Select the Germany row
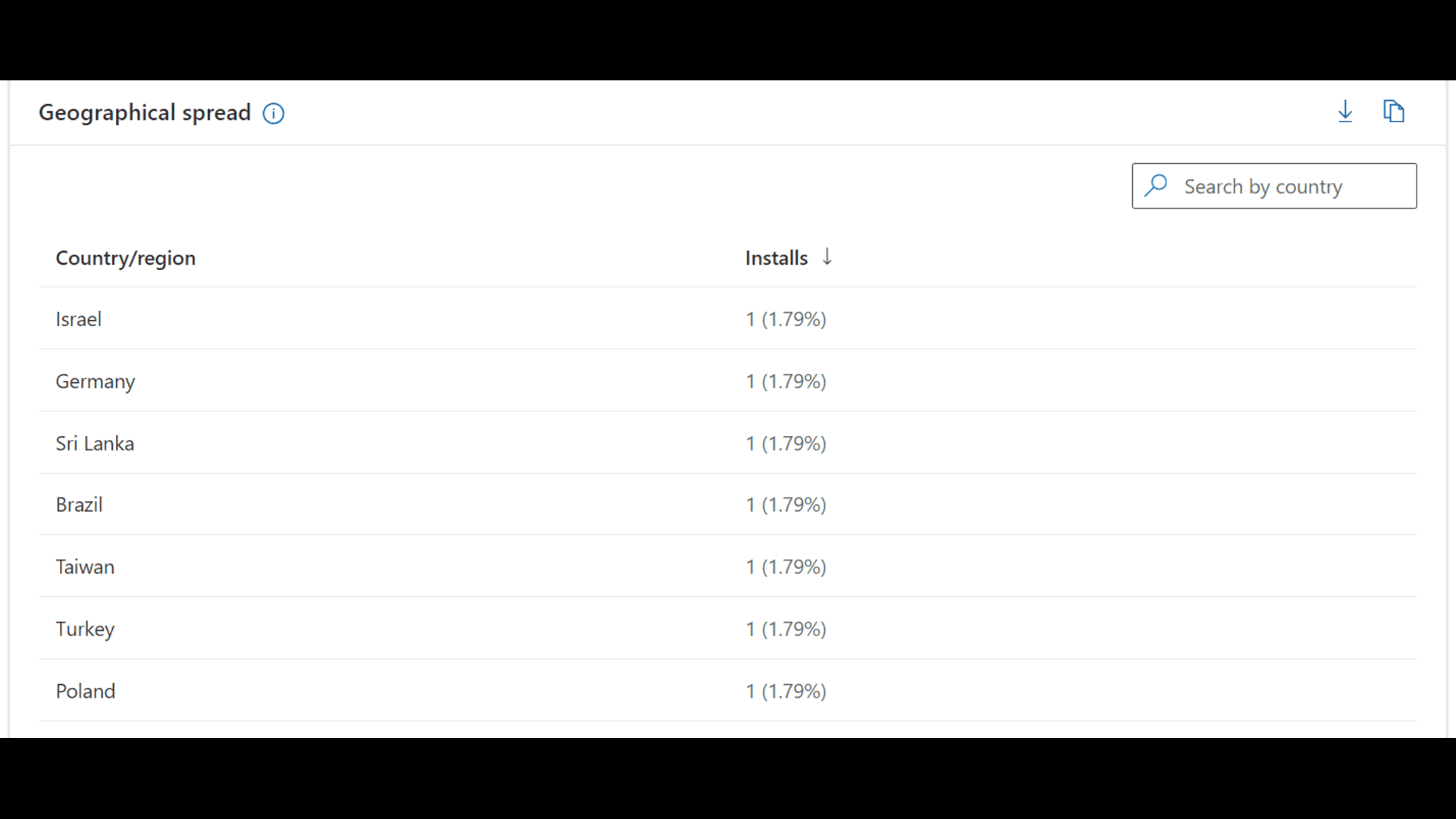Screen dimensions: 1456x819 (728, 381)
